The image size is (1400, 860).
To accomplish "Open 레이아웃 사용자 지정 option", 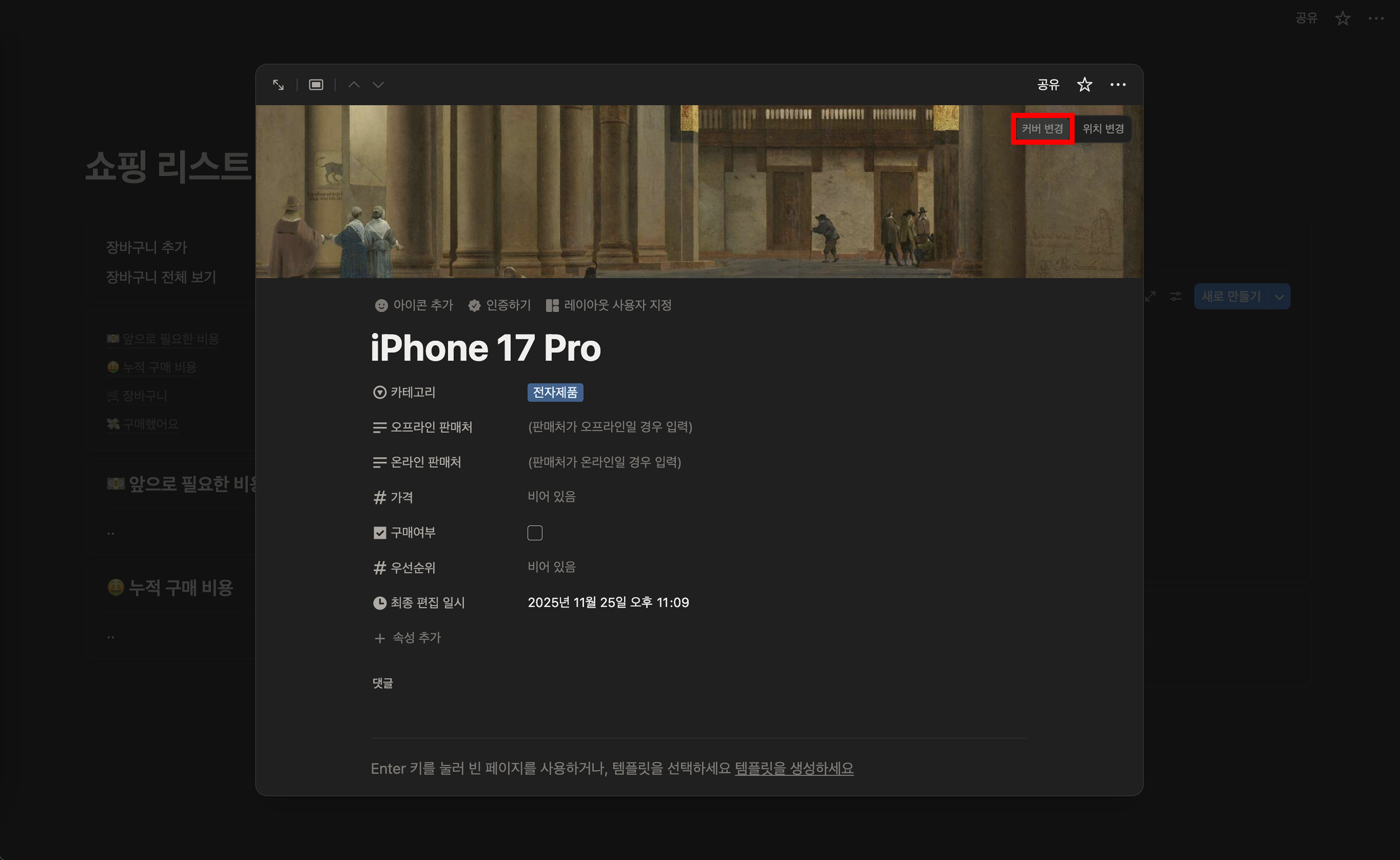I will tap(609, 305).
